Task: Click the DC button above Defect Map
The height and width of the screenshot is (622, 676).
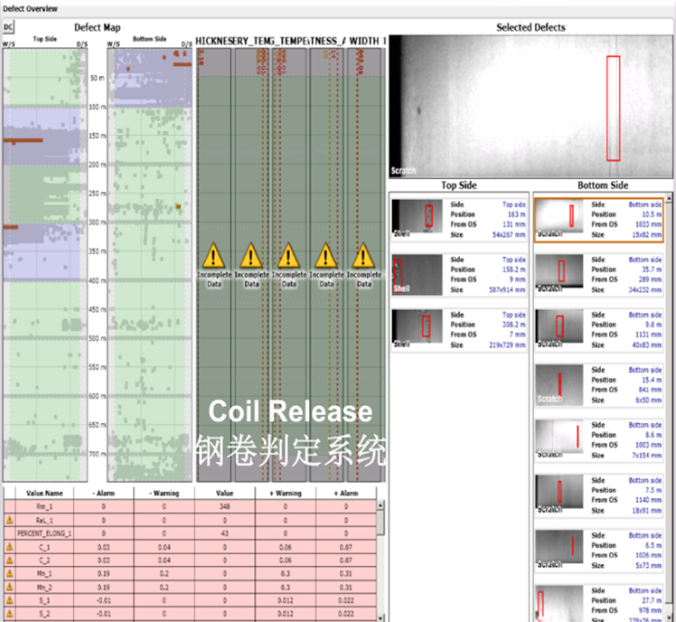Action: pos(9,27)
